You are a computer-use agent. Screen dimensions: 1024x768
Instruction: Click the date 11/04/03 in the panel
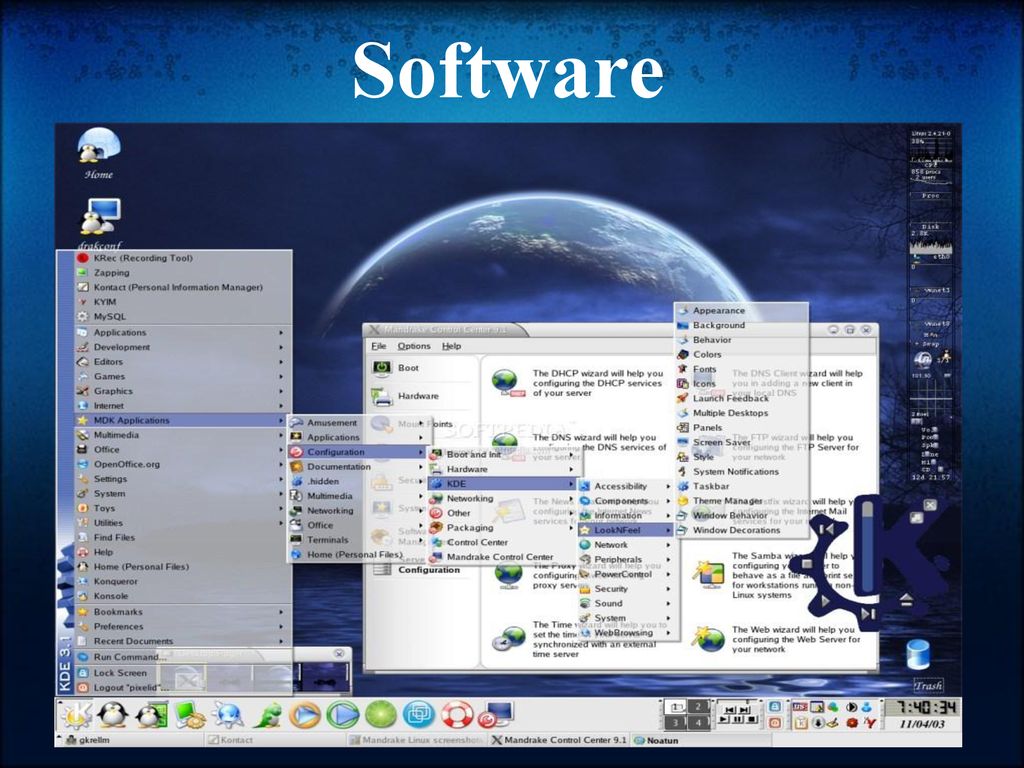tap(921, 724)
